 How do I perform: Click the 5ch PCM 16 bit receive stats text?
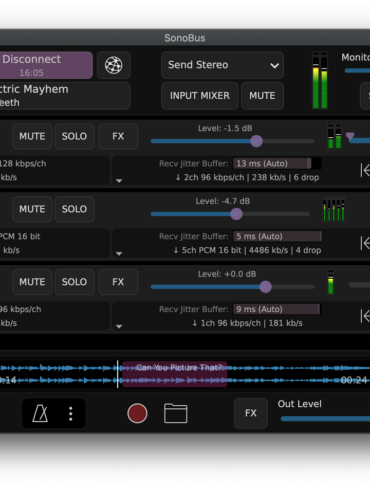coord(247,250)
